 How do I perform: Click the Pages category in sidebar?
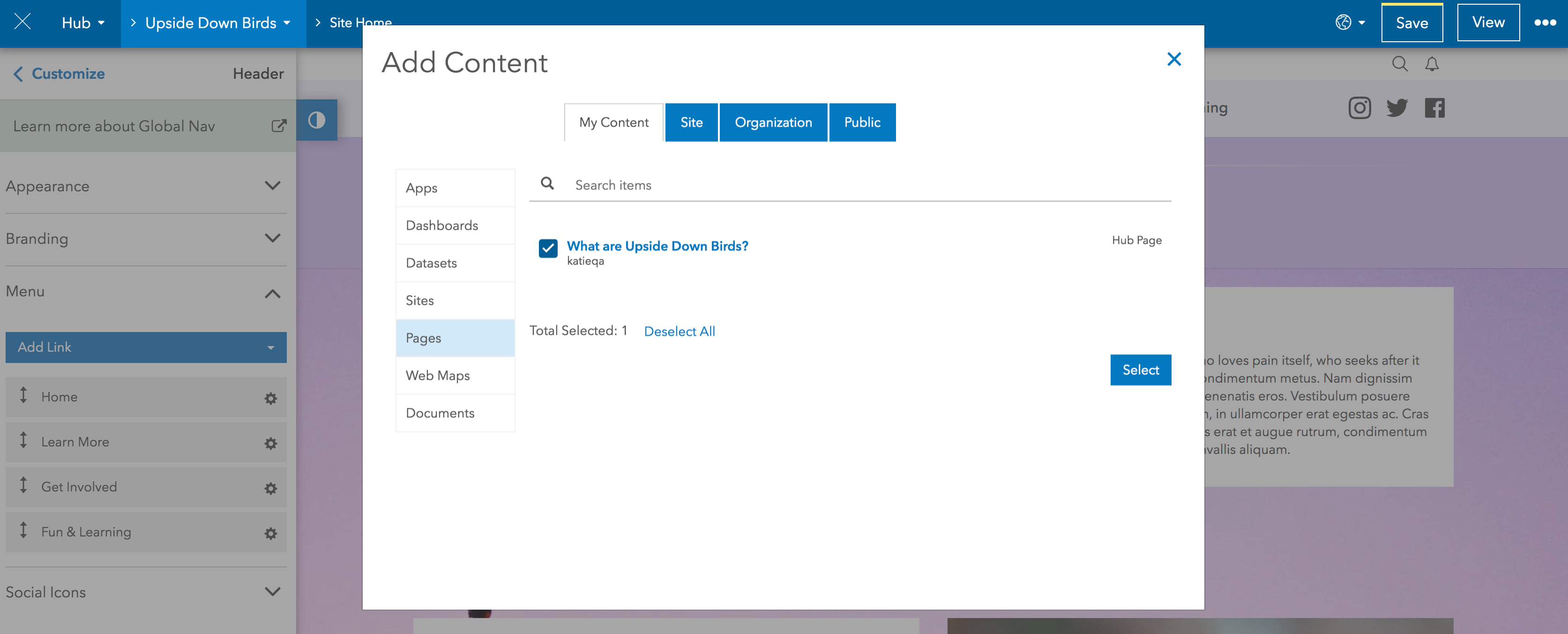423,337
